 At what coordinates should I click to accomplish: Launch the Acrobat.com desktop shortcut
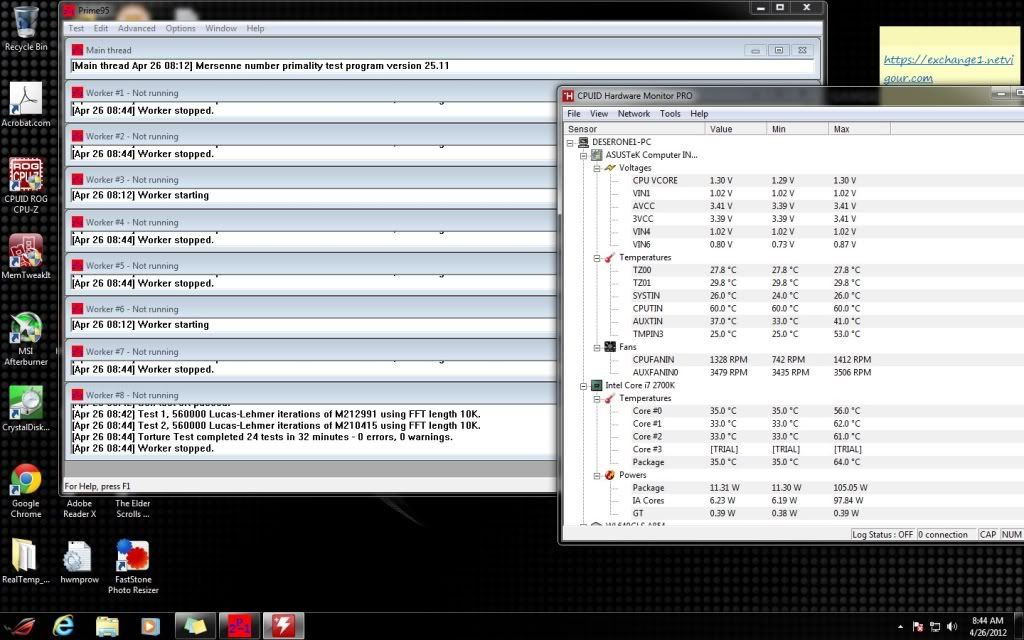click(x=26, y=104)
